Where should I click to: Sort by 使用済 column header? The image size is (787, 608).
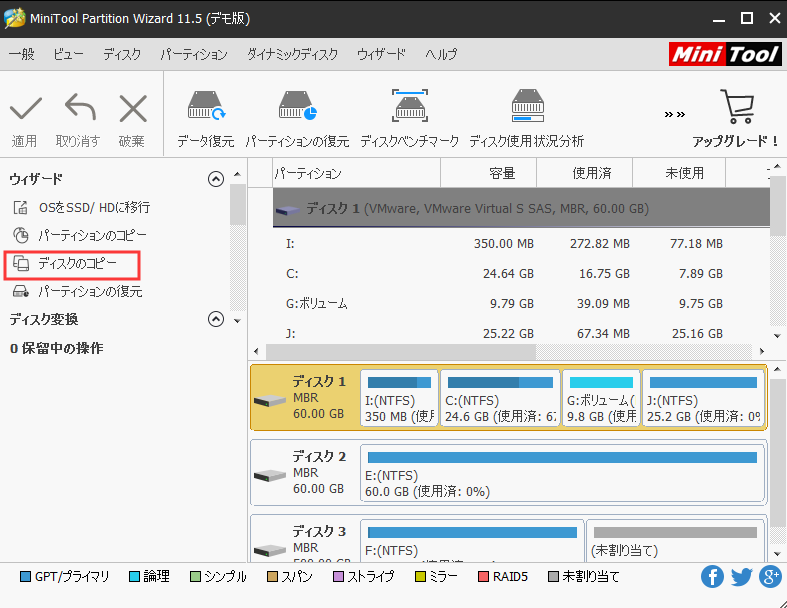(585, 173)
